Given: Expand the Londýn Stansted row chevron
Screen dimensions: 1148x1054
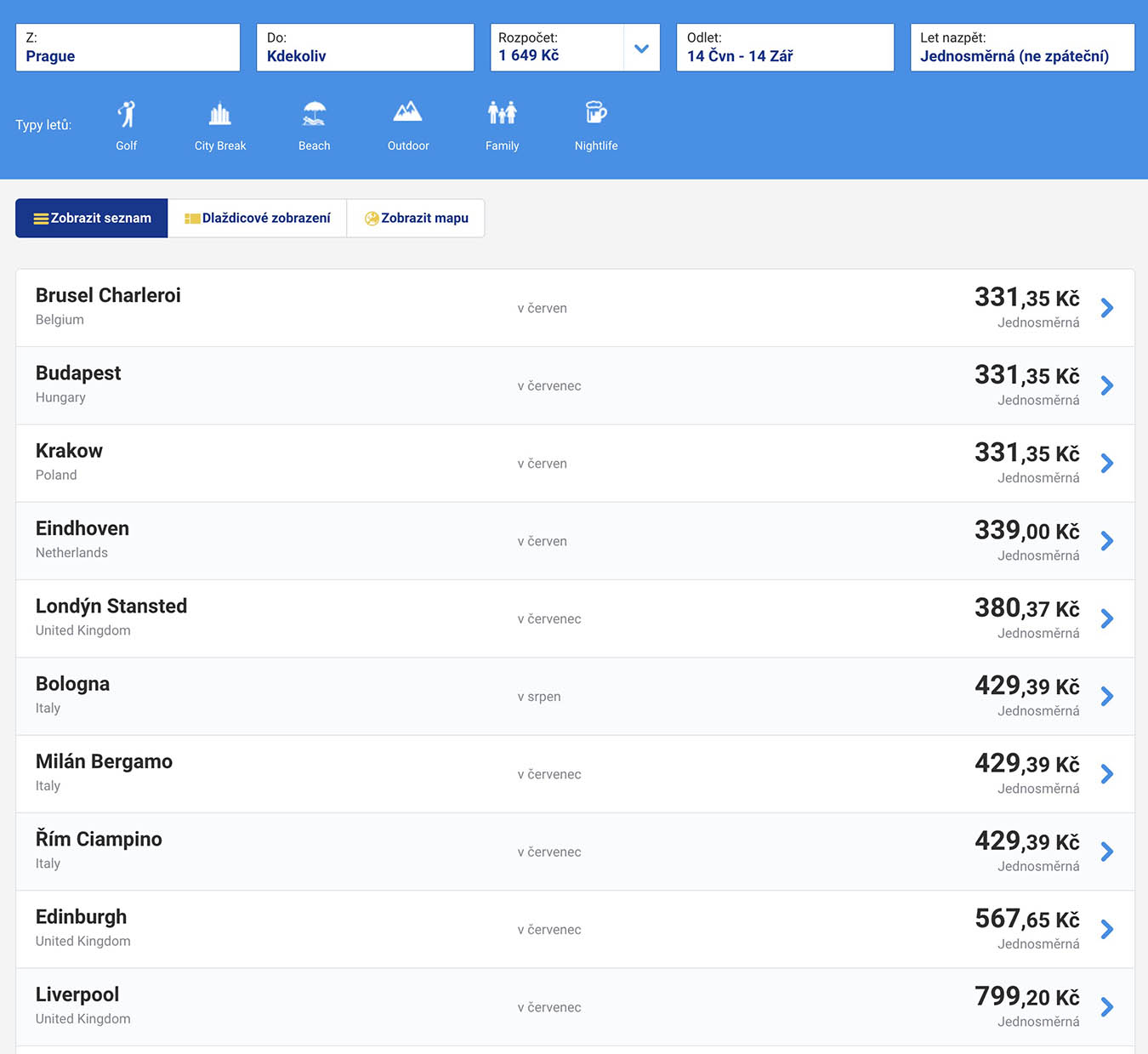Looking at the screenshot, I should (1107, 618).
